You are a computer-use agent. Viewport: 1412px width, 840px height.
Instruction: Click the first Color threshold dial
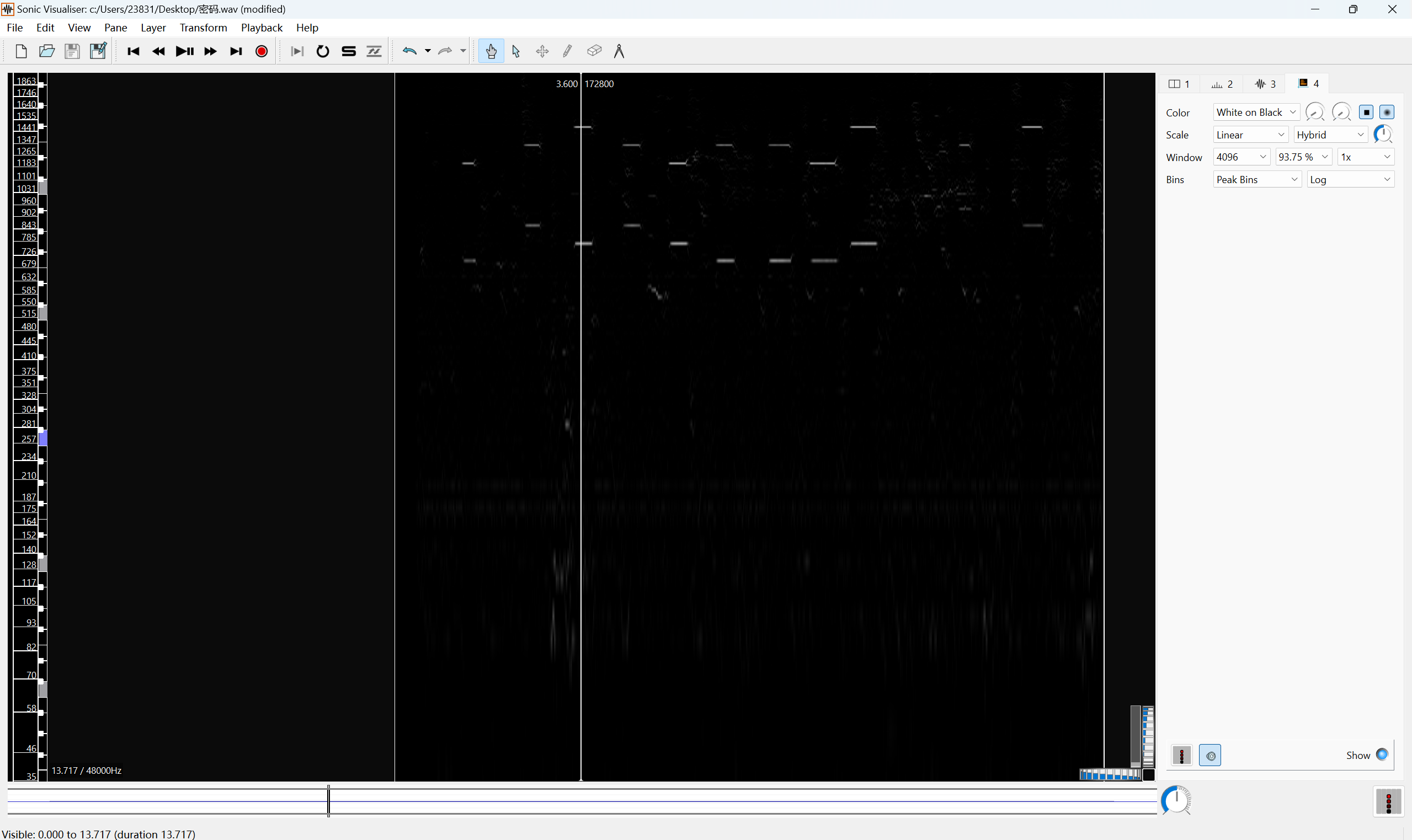point(1315,112)
